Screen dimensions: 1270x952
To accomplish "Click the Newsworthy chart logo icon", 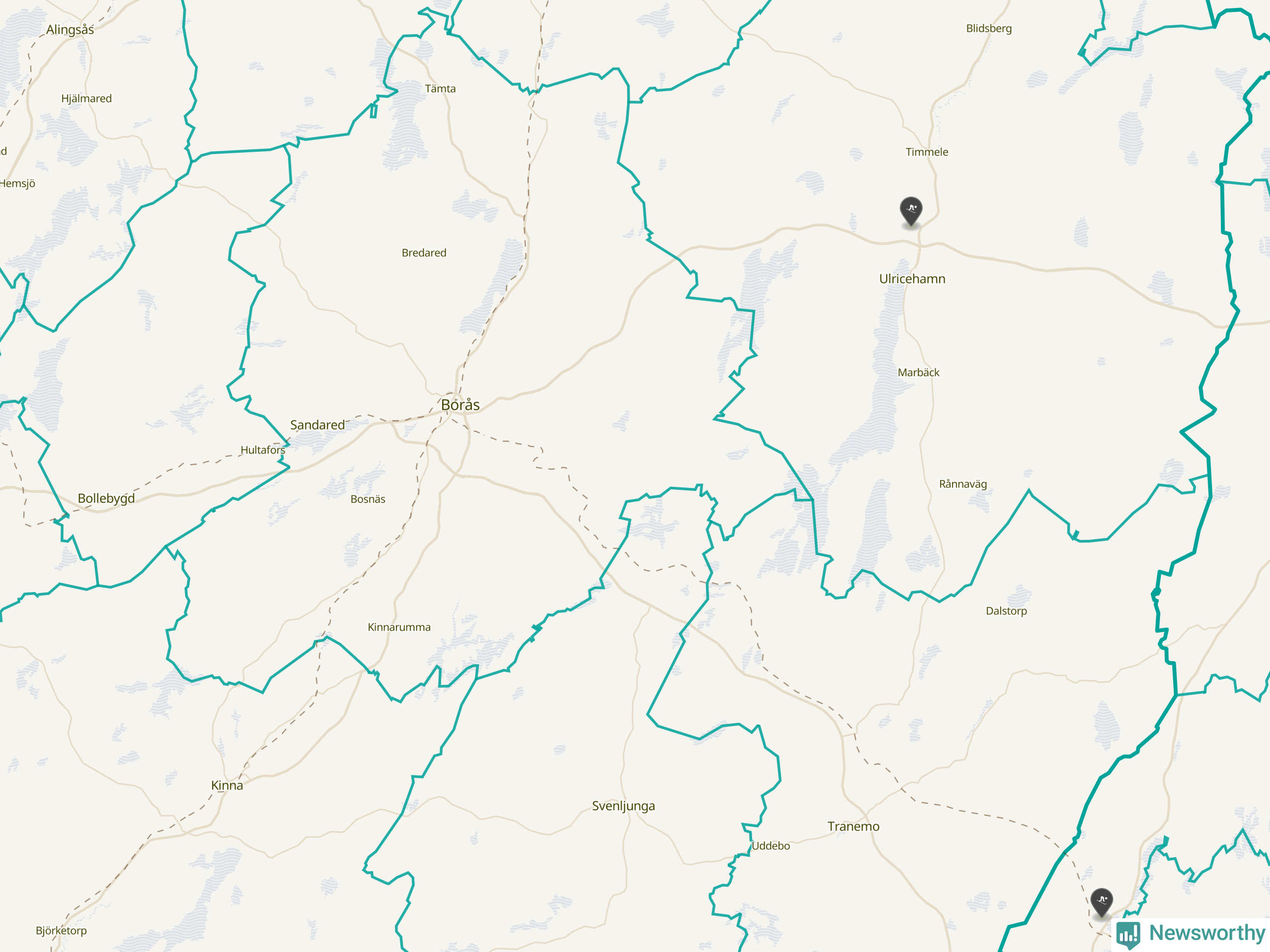I will pos(1128,934).
